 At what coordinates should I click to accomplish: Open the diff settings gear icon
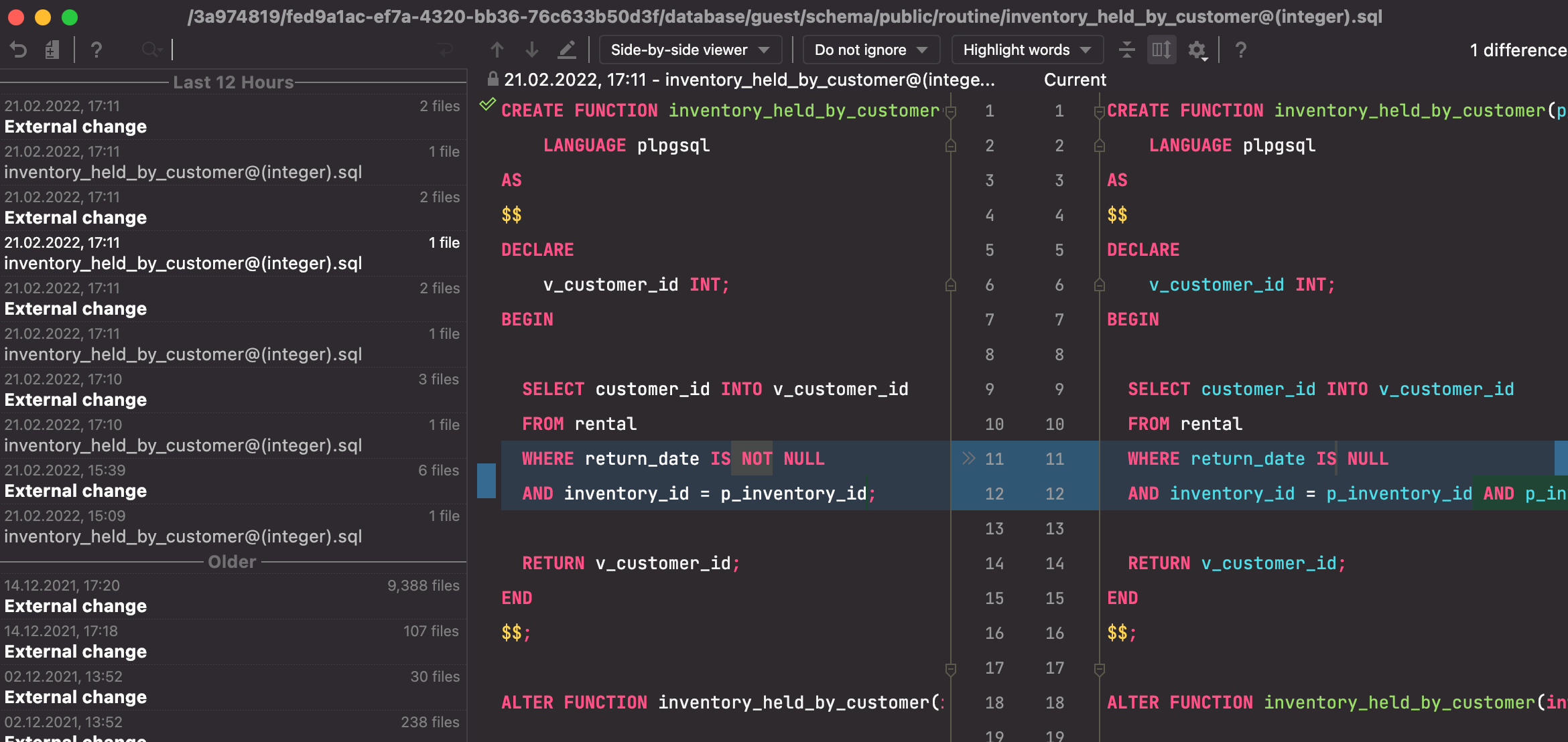(1197, 50)
